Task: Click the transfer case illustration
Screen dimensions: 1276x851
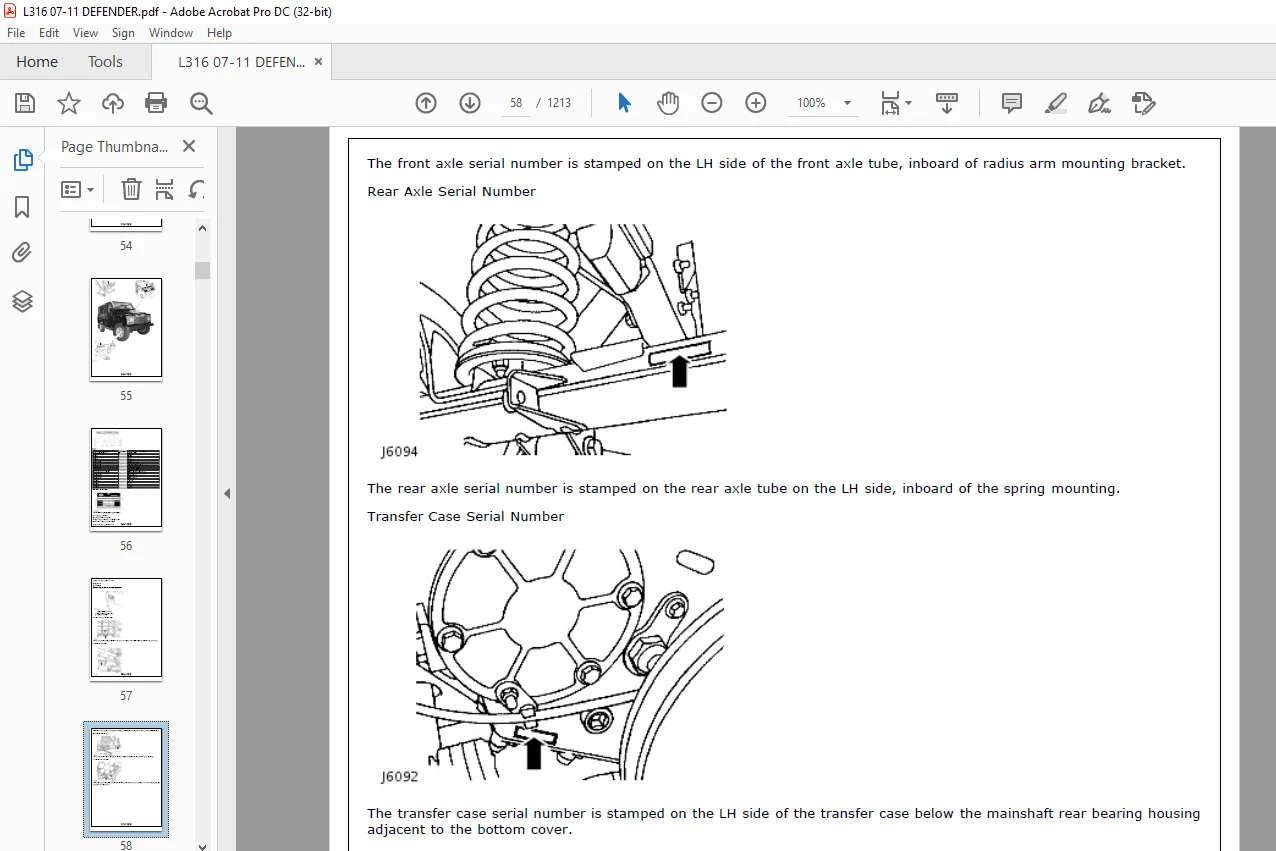Action: click(569, 664)
